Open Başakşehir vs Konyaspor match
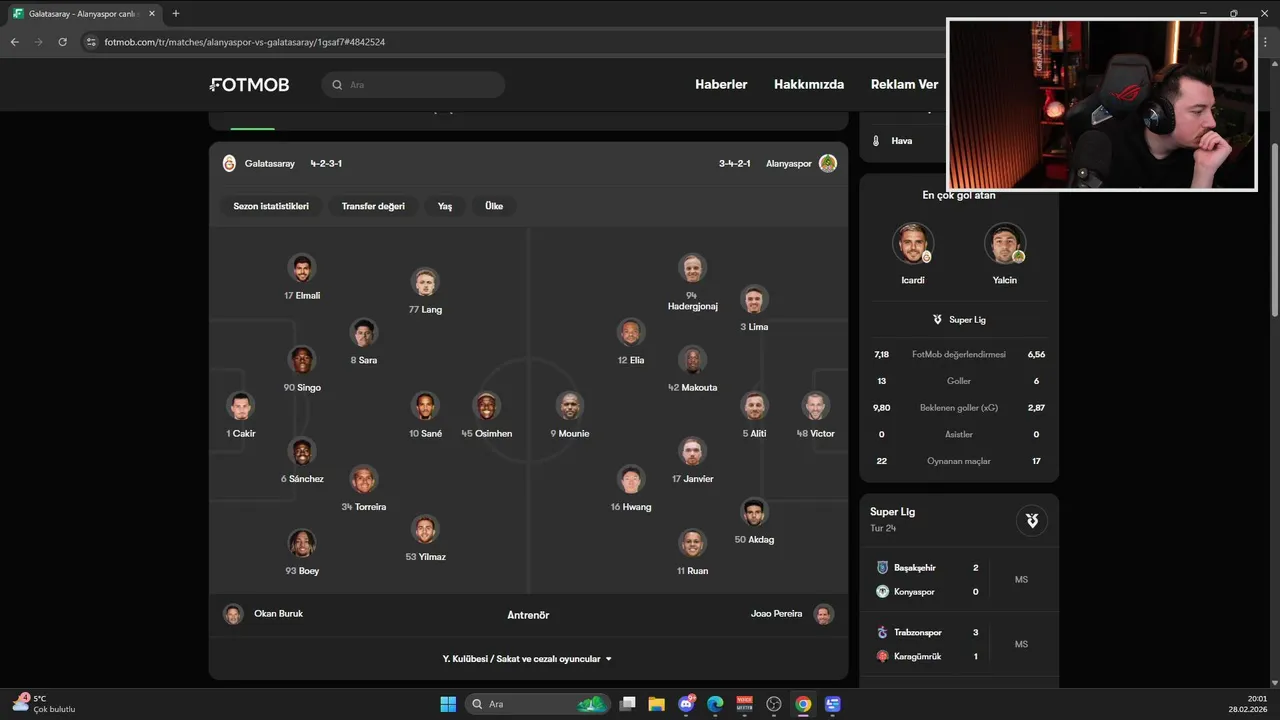 point(958,579)
